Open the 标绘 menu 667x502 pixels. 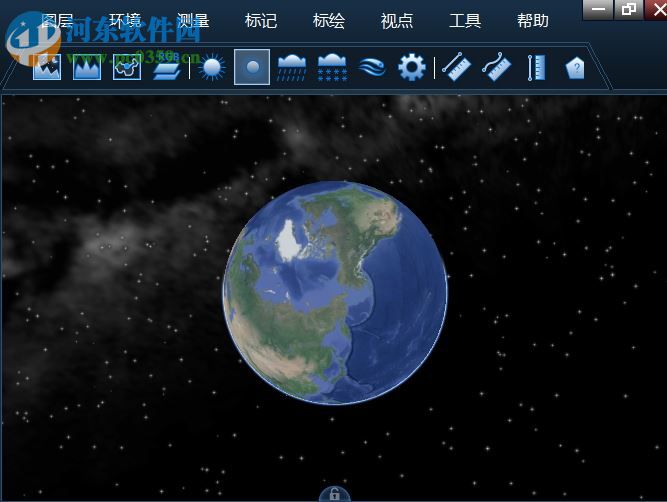(329, 20)
